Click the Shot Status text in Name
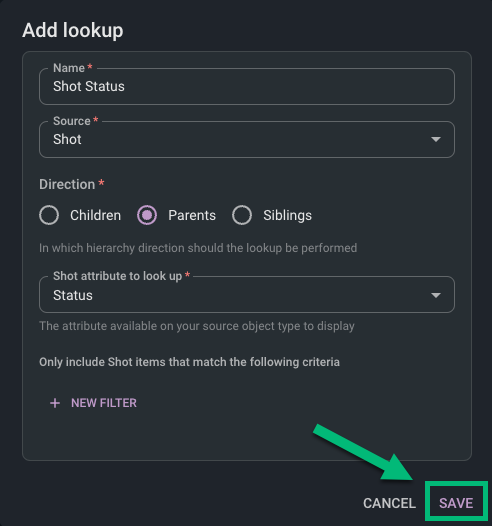Viewport: 492px width, 526px height. (x=89, y=87)
